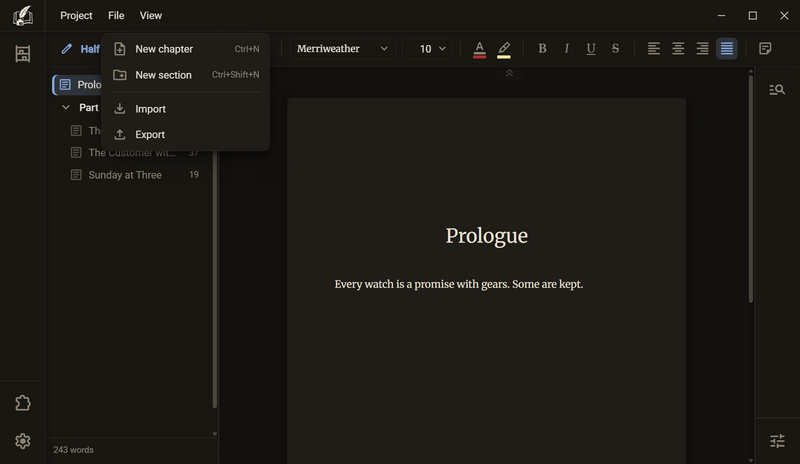Open the sliders adjustments icon
Viewport: 800px width, 464px height.
click(777, 441)
